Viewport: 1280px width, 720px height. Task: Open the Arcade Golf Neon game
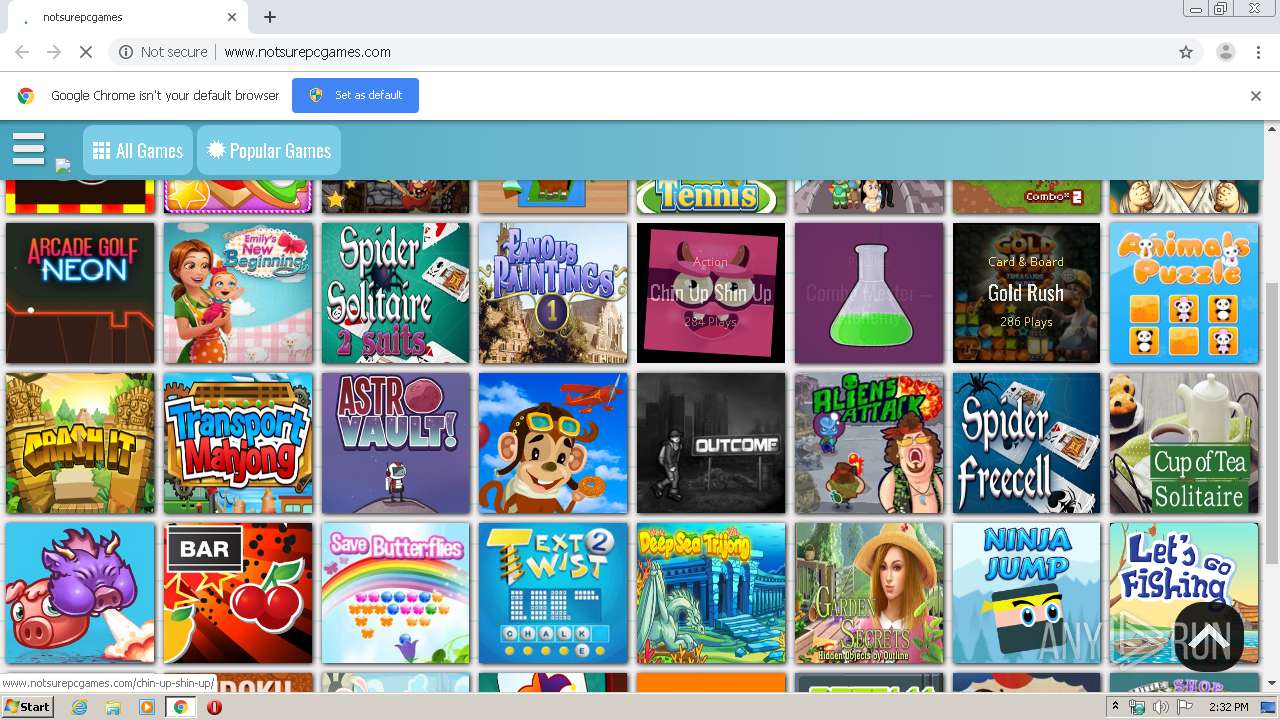pyautogui.click(x=80, y=293)
